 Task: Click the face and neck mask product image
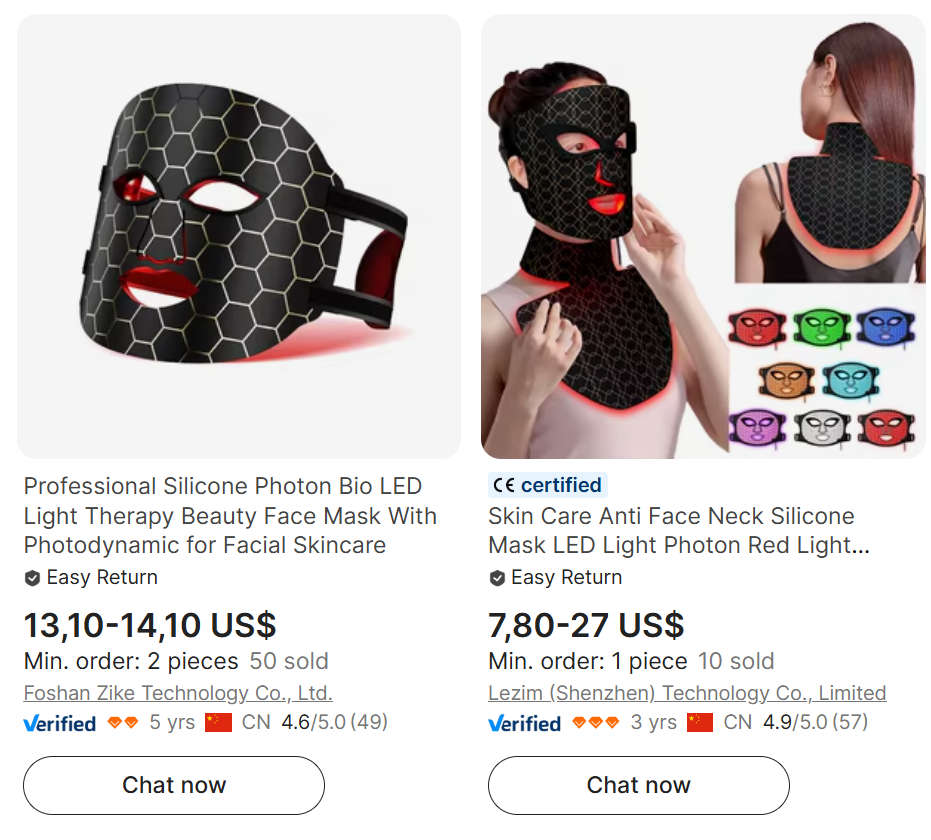703,236
